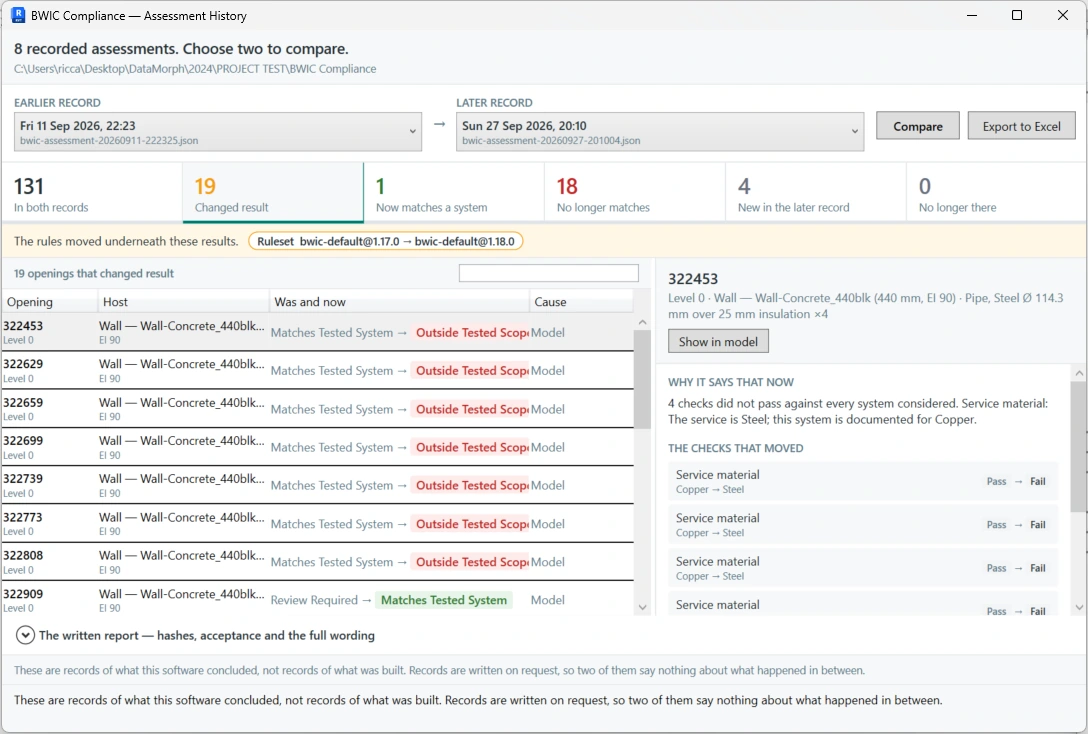1088x734 pixels.
Task: Click the Ruleset bwic-default version badge
Action: [386, 241]
